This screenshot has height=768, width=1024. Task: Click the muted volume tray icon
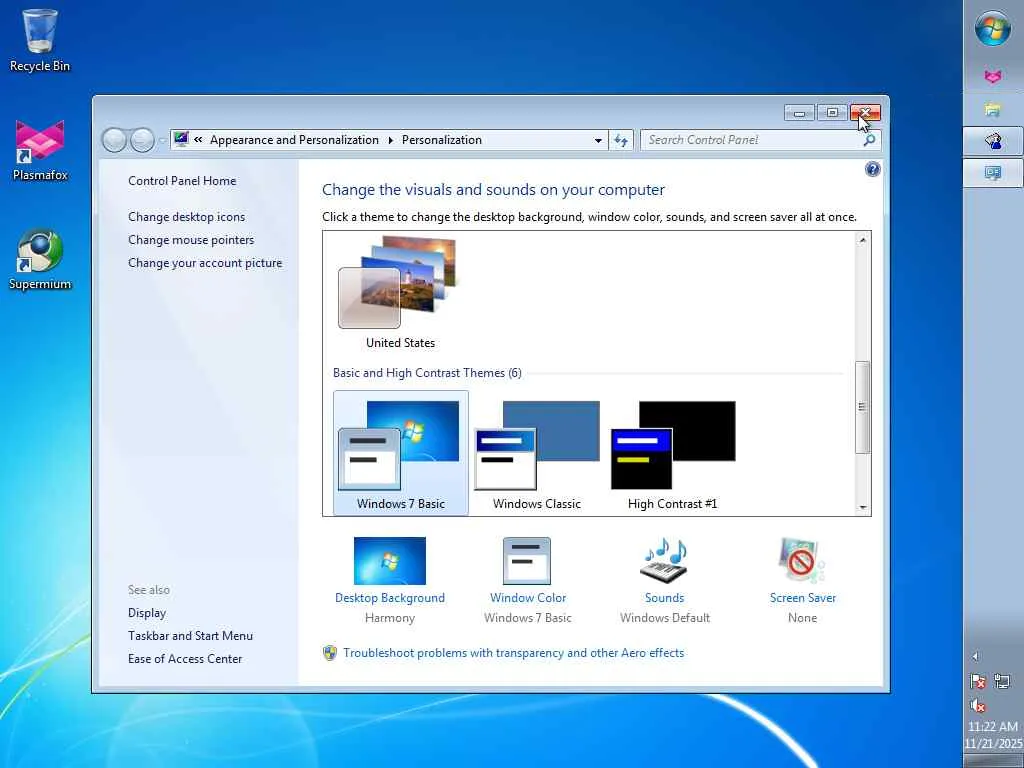click(978, 705)
